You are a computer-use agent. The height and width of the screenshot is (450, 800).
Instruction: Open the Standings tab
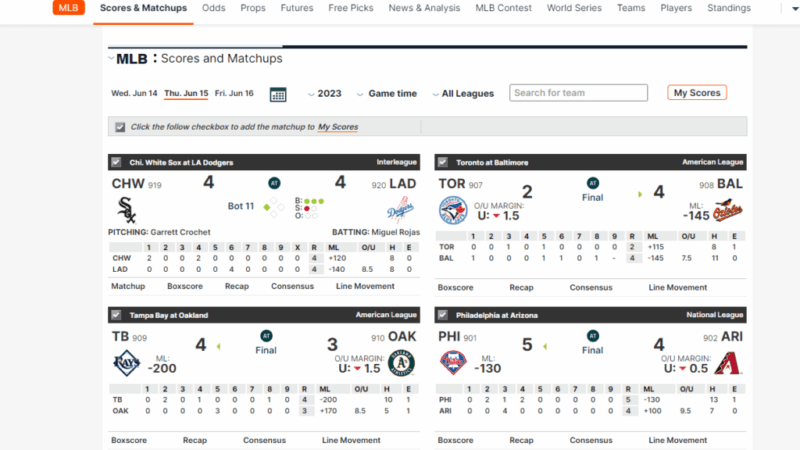[729, 8]
